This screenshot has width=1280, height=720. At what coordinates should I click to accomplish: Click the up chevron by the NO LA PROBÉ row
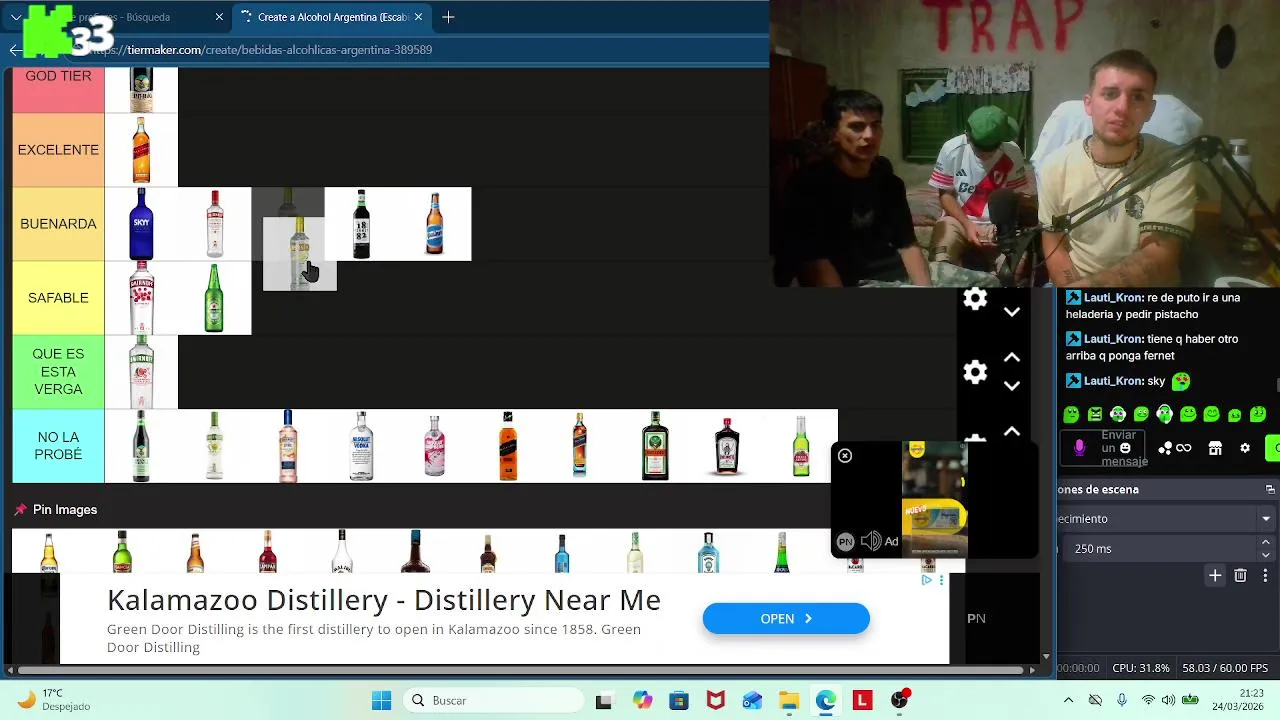(1012, 432)
